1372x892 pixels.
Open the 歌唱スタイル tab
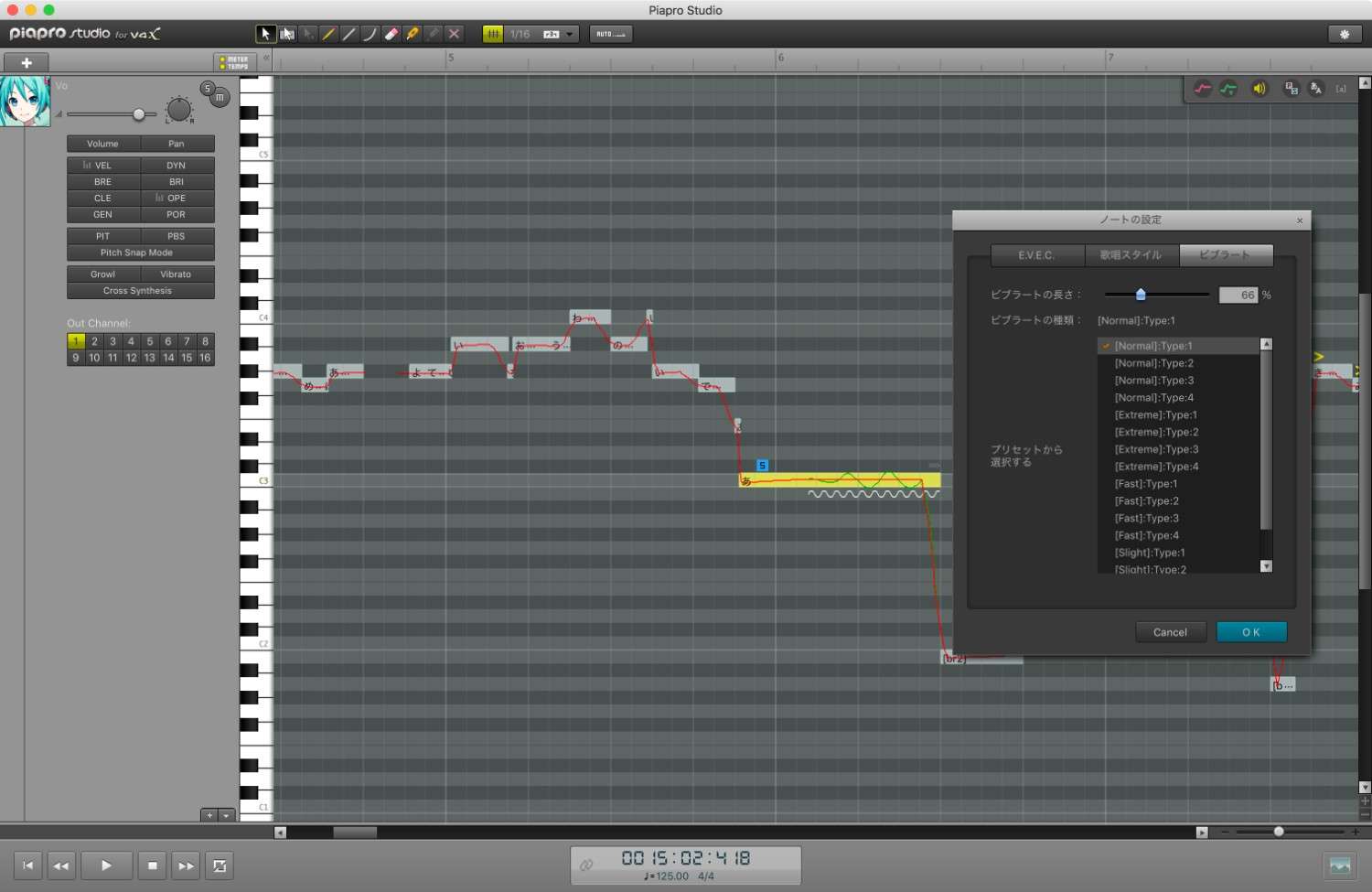[1131, 255]
